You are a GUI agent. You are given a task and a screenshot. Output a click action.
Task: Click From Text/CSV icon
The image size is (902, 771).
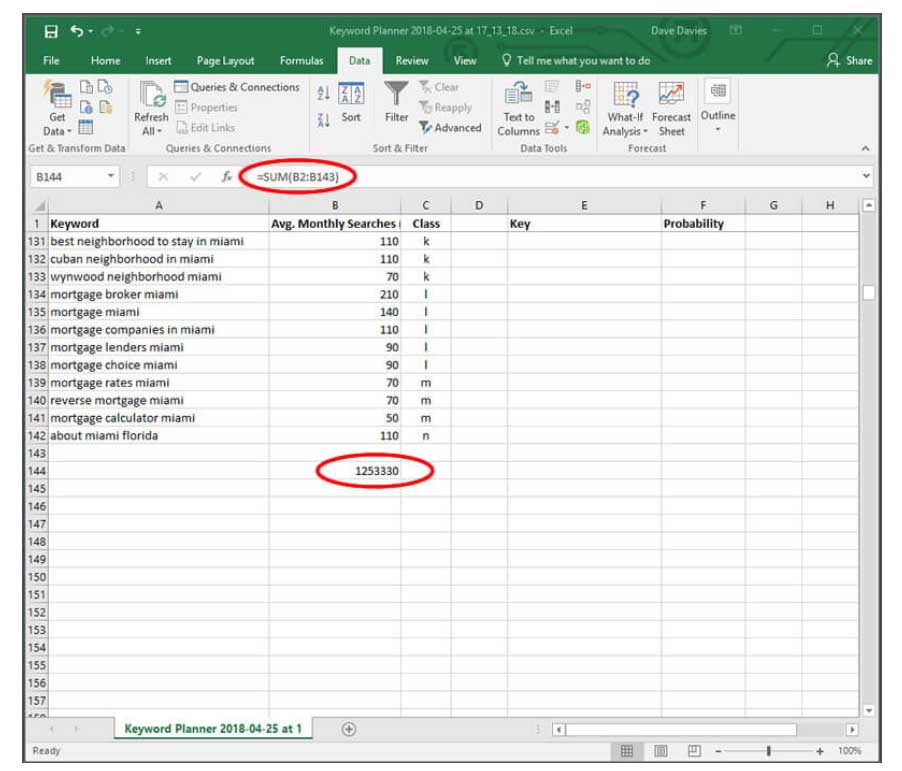[x=86, y=87]
